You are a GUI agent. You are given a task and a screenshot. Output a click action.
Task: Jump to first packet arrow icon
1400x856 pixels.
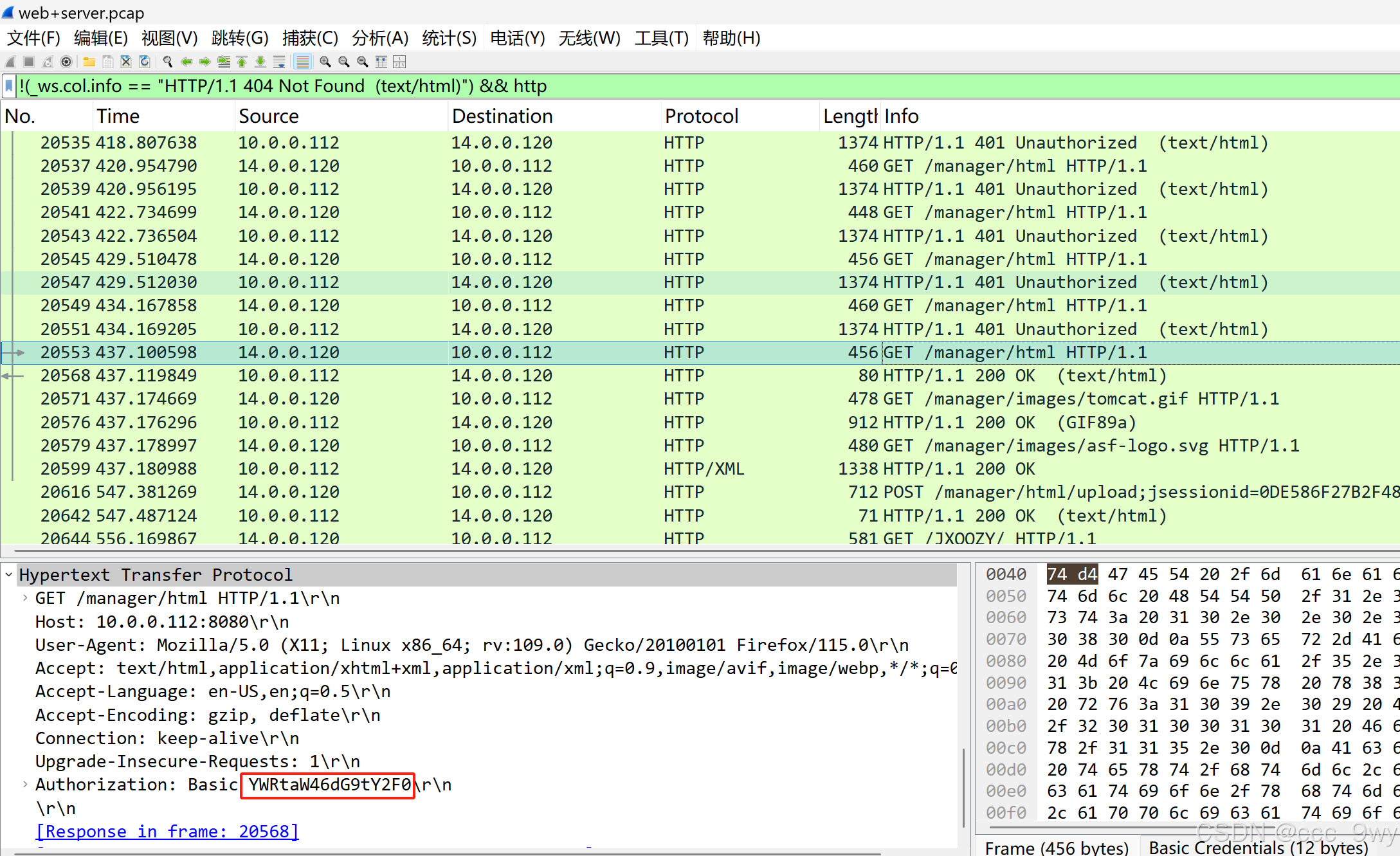pos(242,62)
